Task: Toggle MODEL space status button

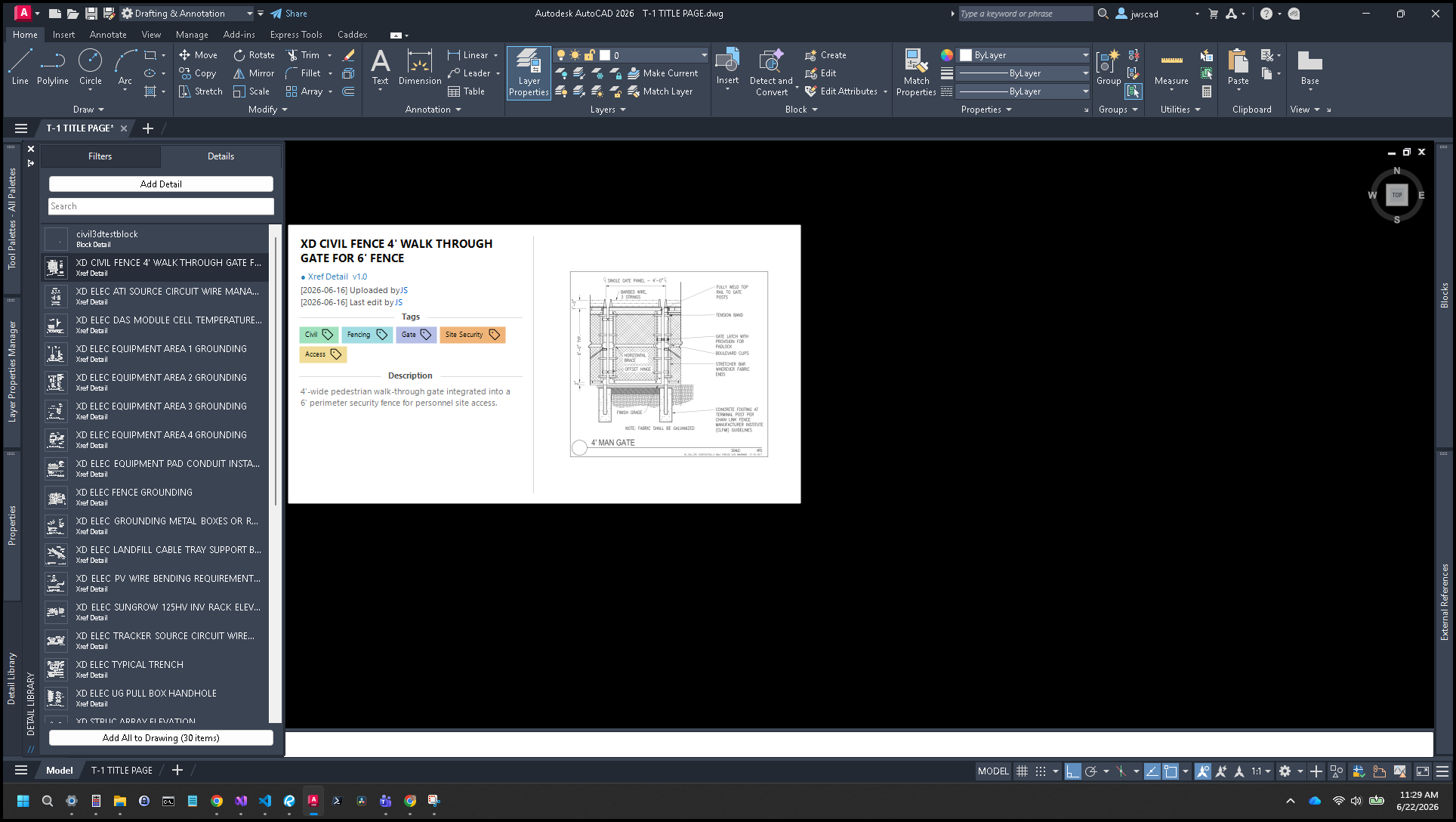Action: point(992,771)
